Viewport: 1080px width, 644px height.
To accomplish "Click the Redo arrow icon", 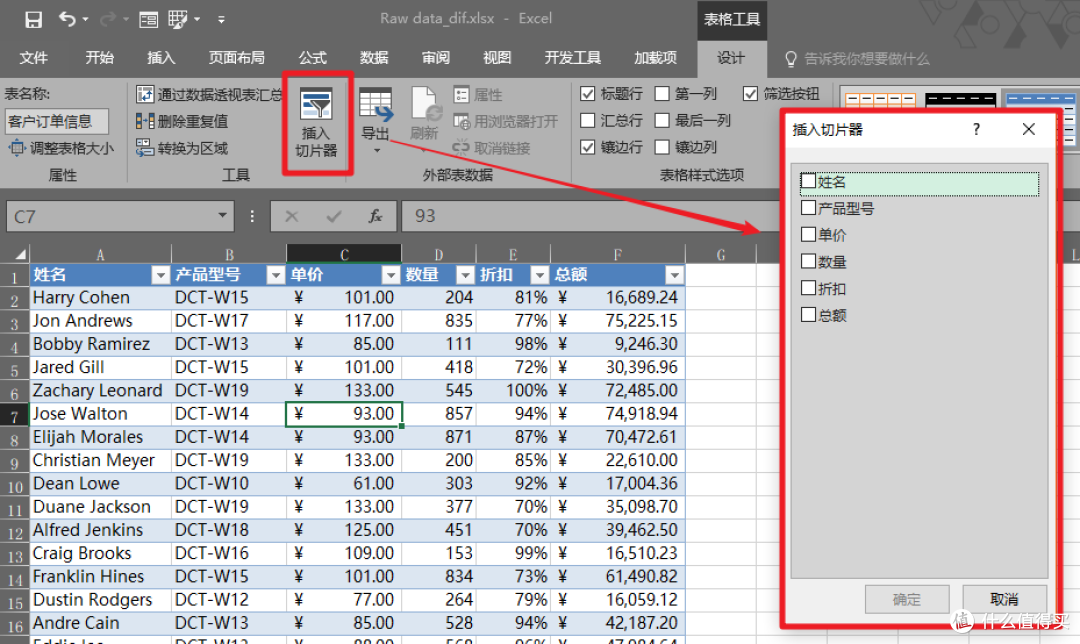I will point(108,19).
